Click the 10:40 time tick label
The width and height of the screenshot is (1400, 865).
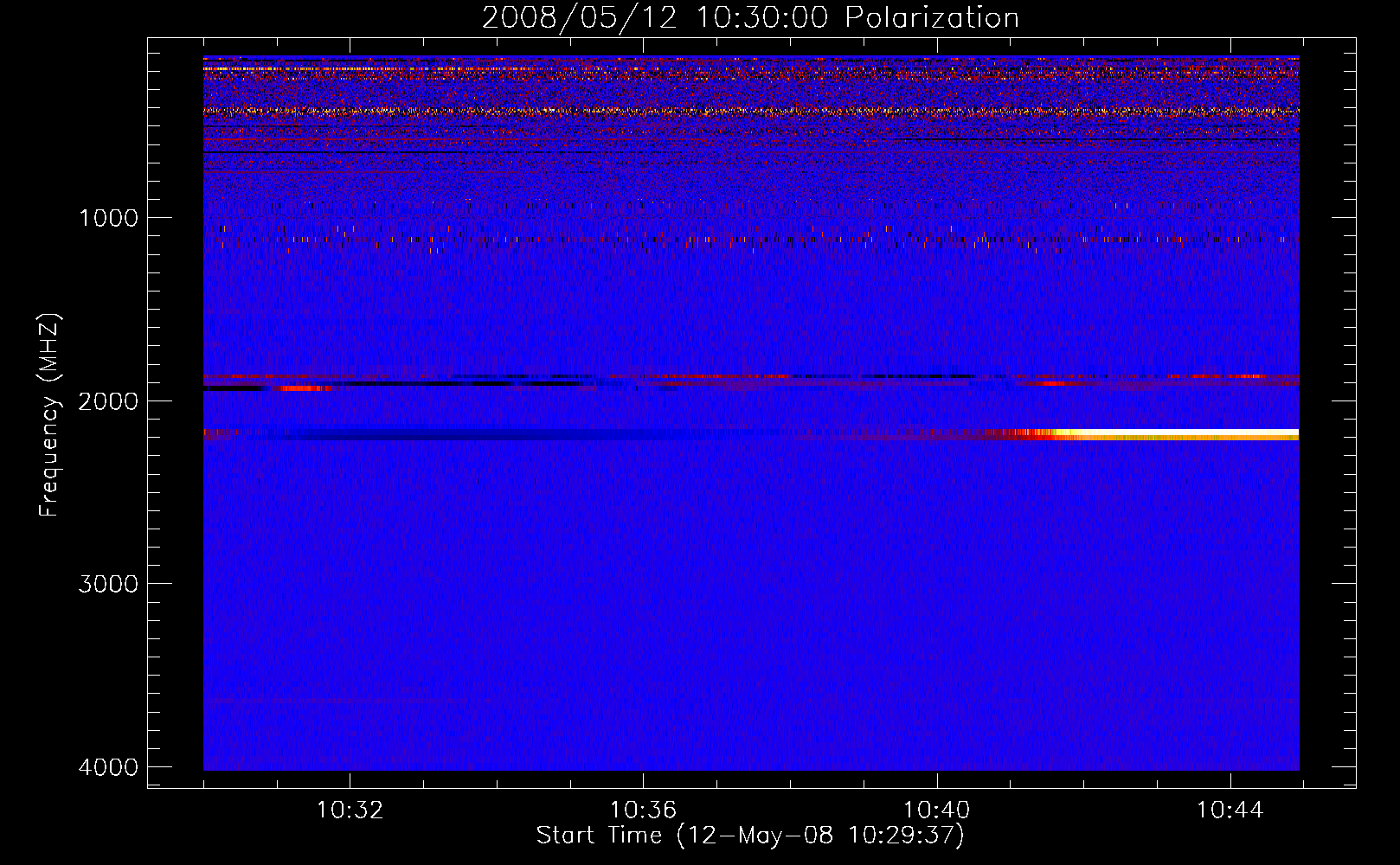tap(936, 811)
